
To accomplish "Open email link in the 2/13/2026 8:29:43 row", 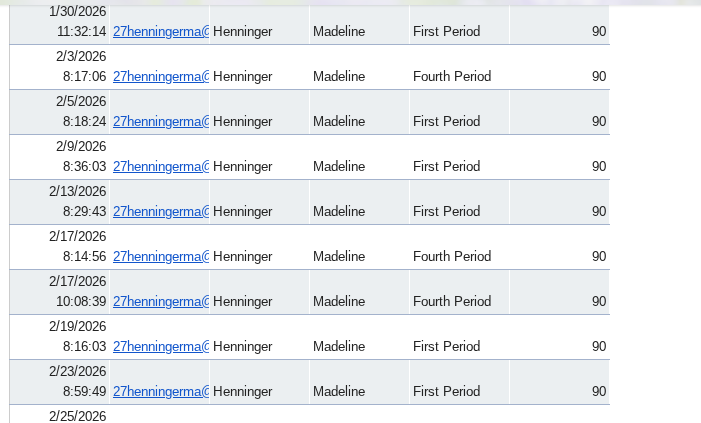I will pyautogui.click(x=160, y=211).
